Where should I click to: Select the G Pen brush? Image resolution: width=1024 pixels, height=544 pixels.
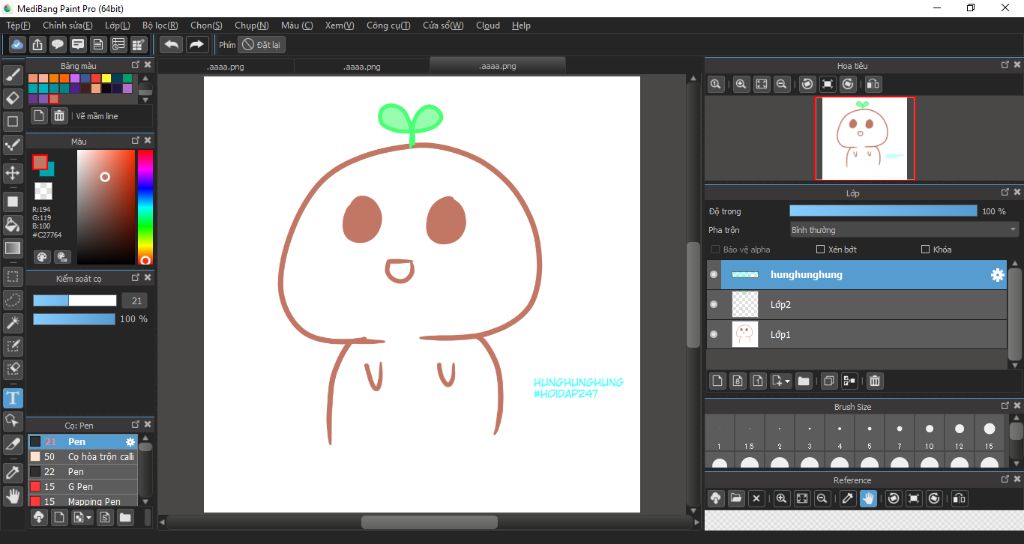pyautogui.click(x=83, y=487)
